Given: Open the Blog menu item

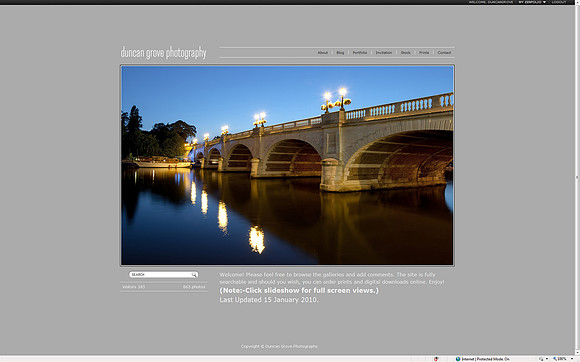Looking at the screenshot, I should [340, 53].
